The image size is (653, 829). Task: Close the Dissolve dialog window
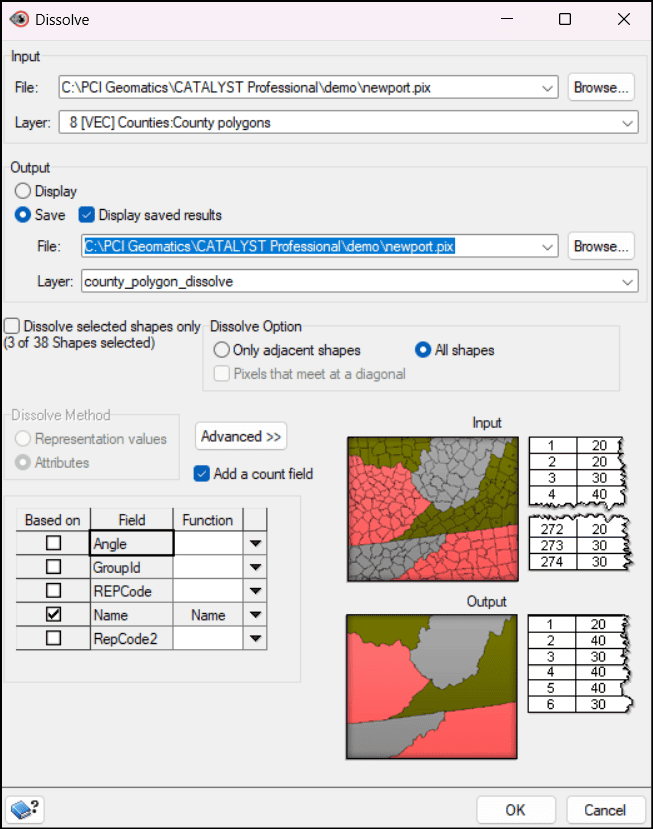[x=624, y=19]
